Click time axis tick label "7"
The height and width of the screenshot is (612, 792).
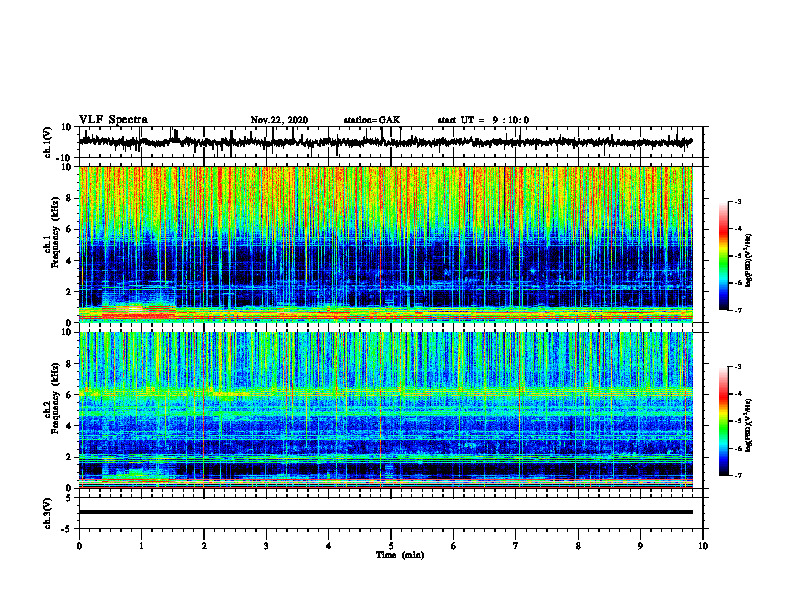516,546
